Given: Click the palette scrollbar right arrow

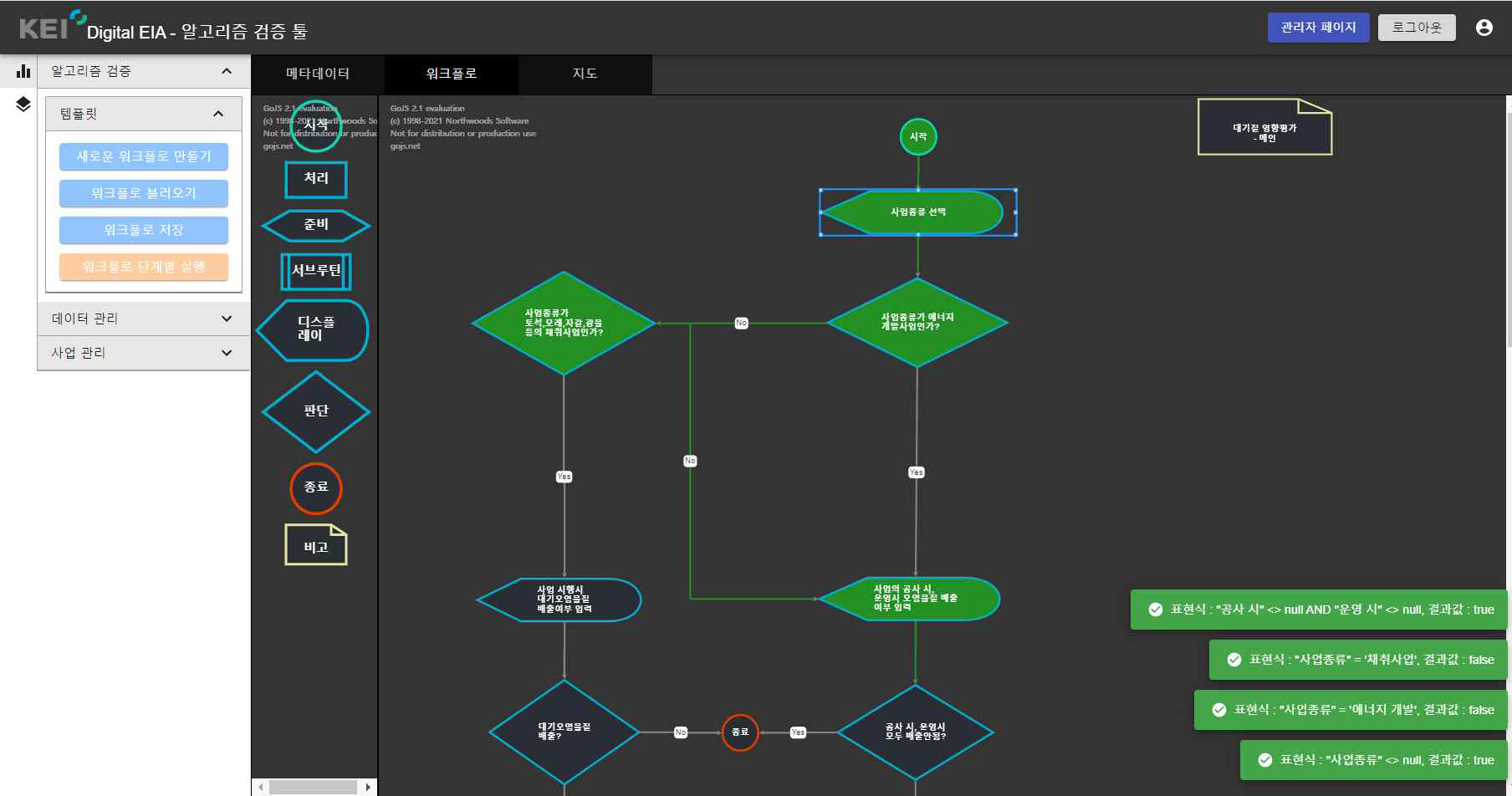Looking at the screenshot, I should (368, 787).
